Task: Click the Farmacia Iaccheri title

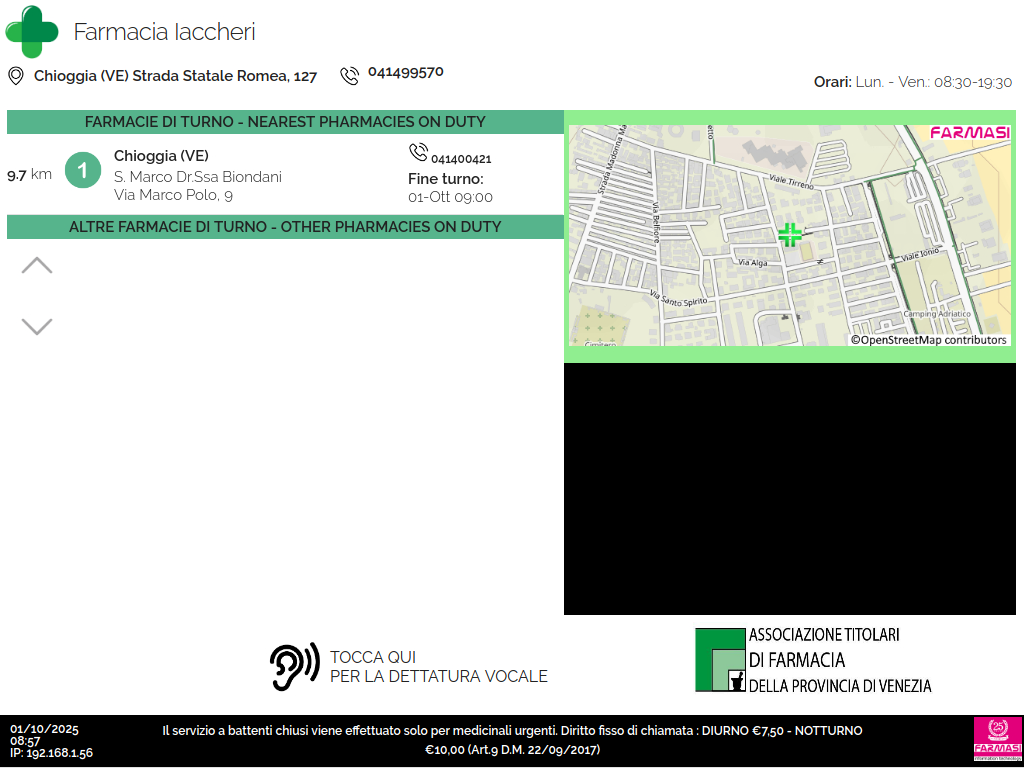Action: click(164, 32)
